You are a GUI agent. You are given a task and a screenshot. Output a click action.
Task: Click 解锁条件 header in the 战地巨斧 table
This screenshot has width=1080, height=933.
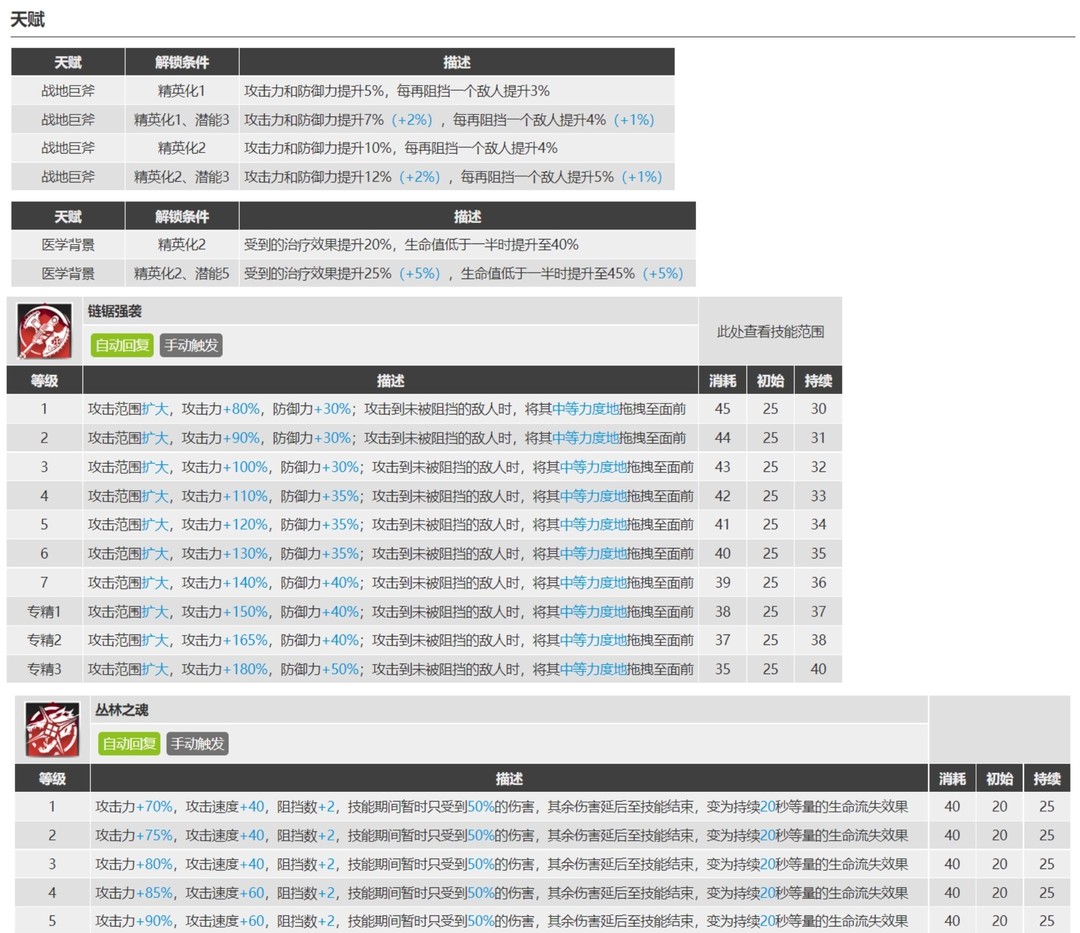click(x=182, y=62)
